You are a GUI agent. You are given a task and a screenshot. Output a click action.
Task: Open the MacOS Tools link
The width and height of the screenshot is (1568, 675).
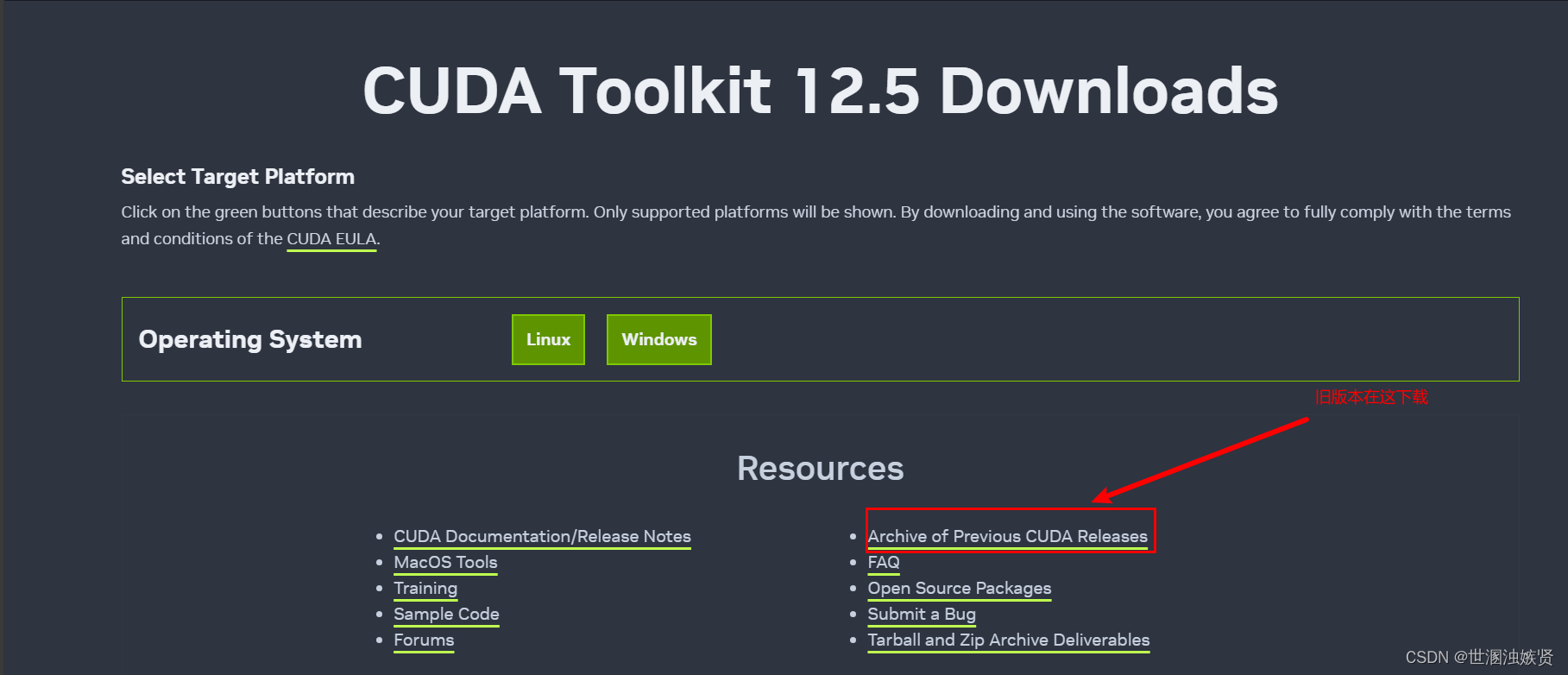click(445, 563)
